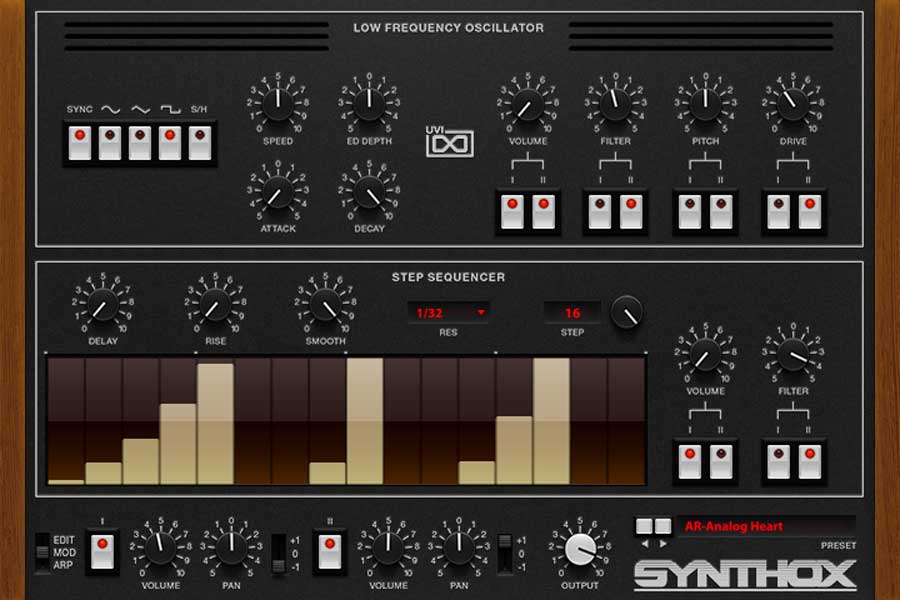Image resolution: width=900 pixels, height=600 pixels.
Task: Toggle LFO FILTER layer II button
Action: pos(631,212)
